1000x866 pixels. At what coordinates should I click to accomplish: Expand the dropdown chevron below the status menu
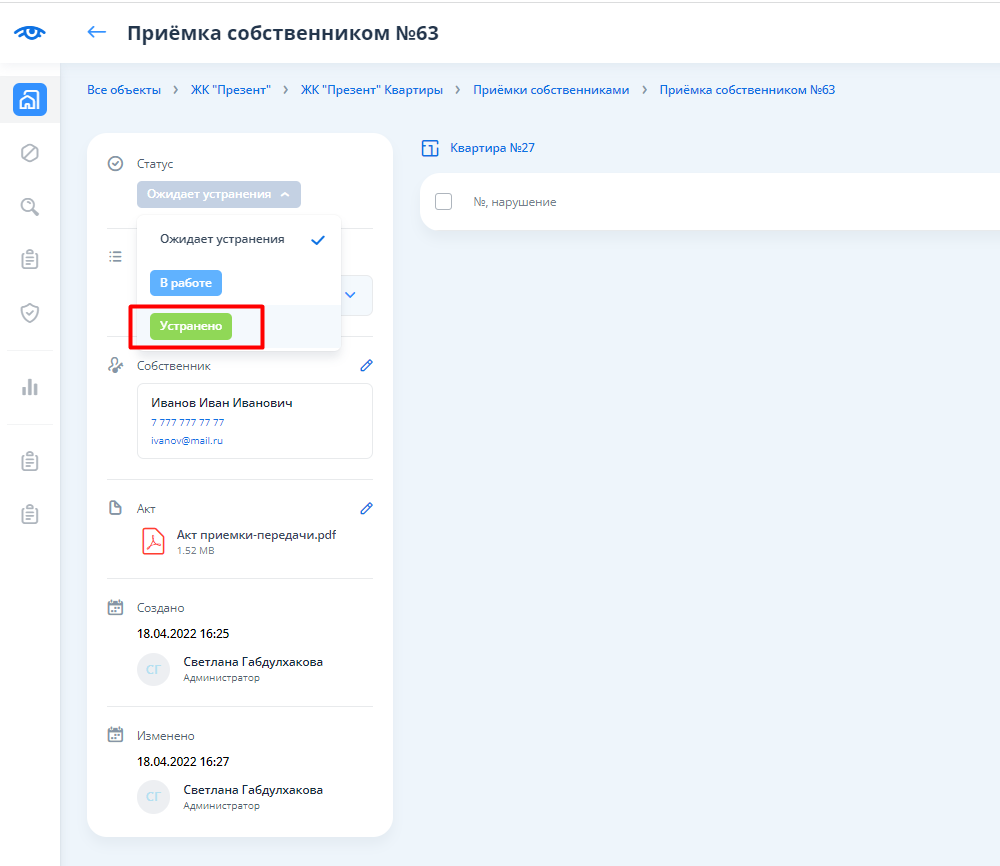coord(350,295)
